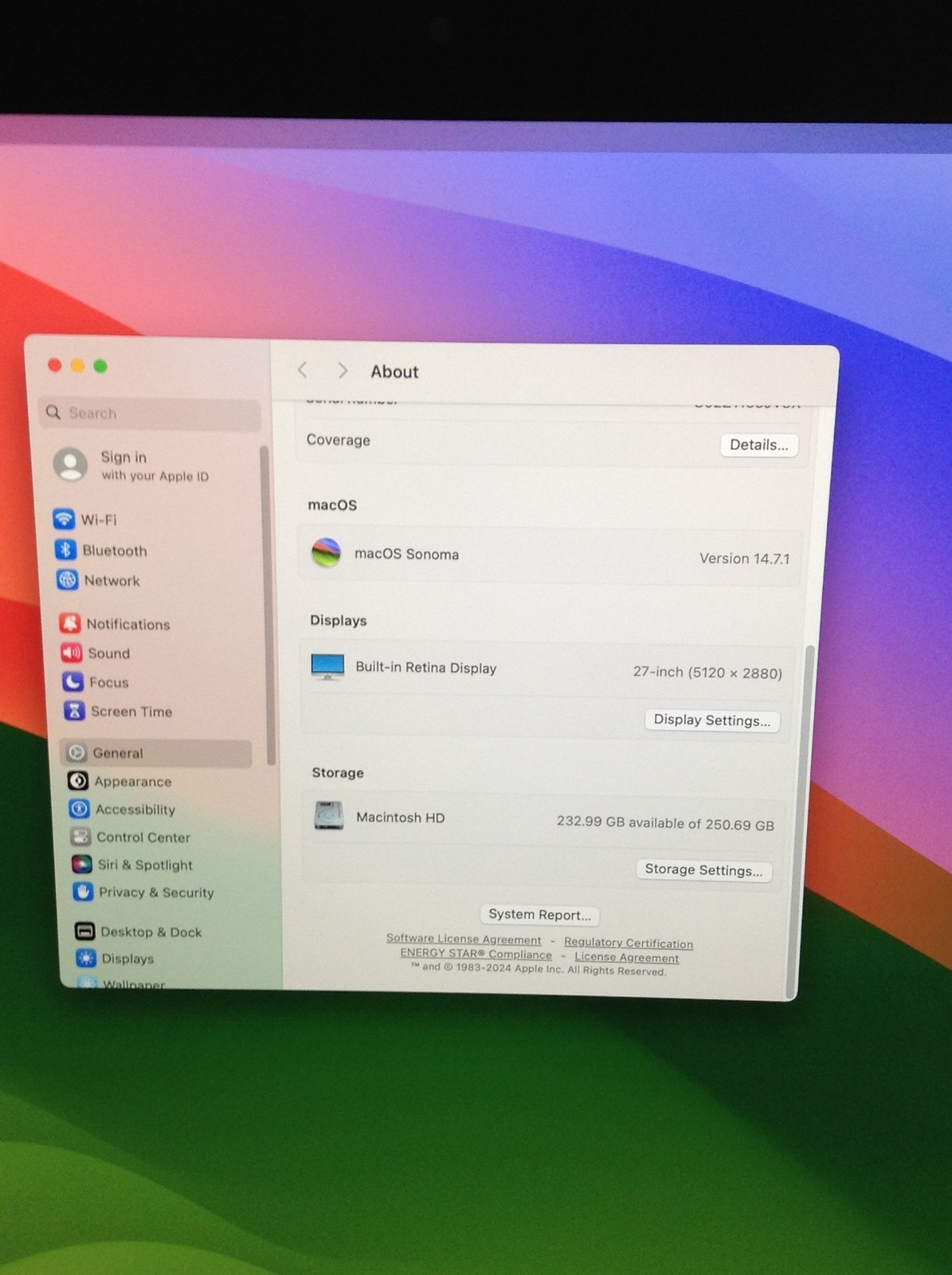
Task: Select the Desktop & Dock icon
Action: (x=84, y=931)
